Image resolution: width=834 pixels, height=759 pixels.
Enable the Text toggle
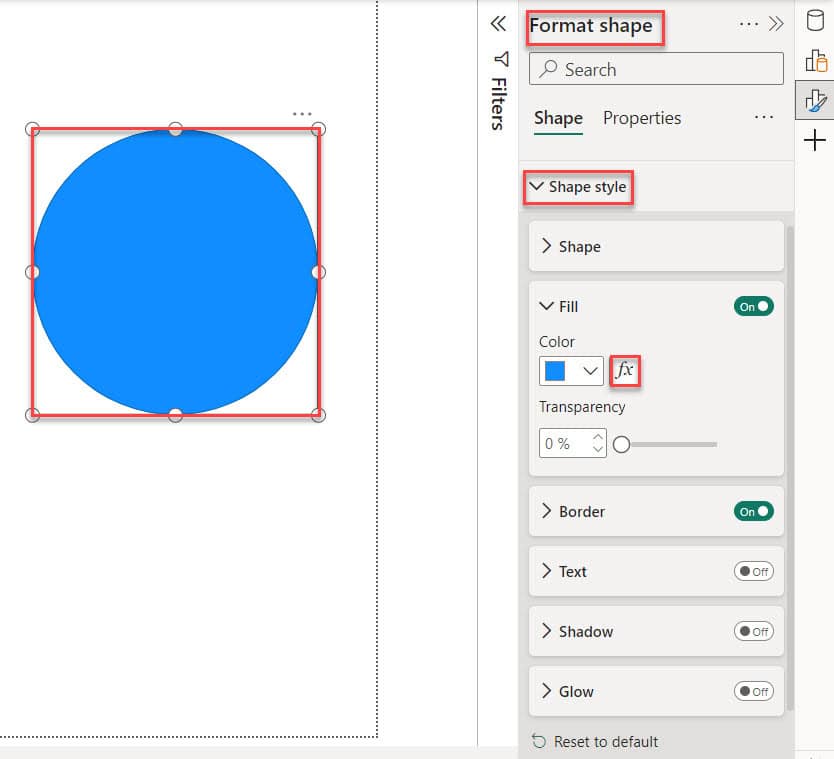[754, 571]
